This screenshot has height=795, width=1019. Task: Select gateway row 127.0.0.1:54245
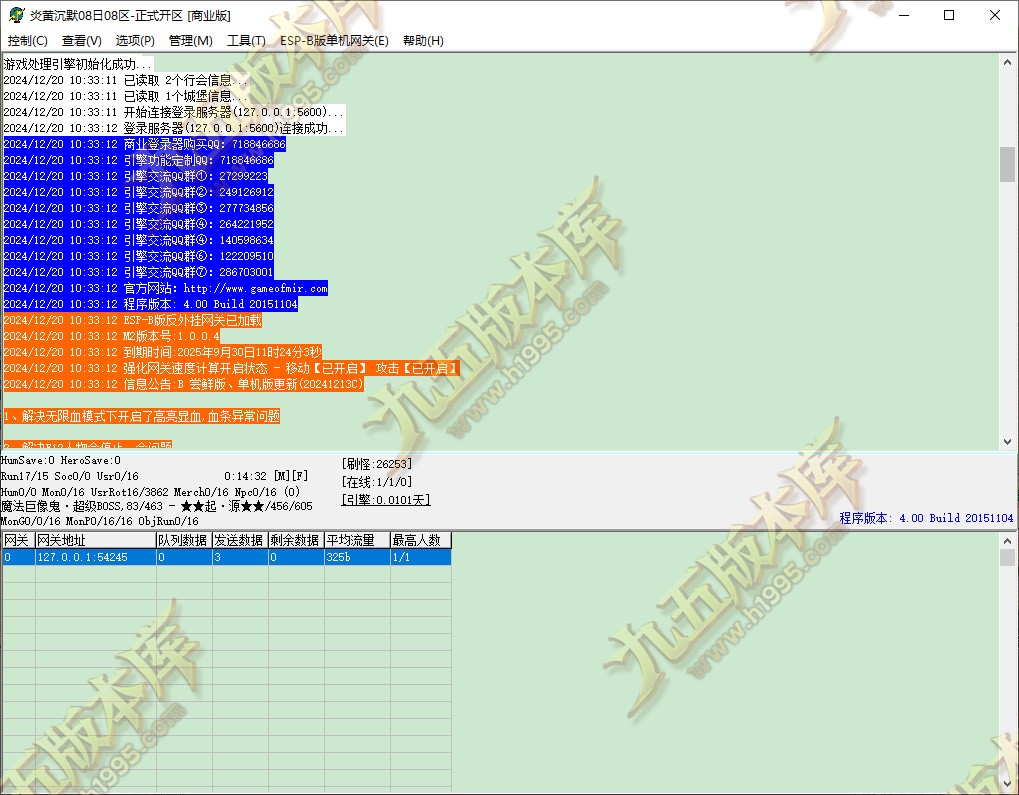(x=226, y=557)
